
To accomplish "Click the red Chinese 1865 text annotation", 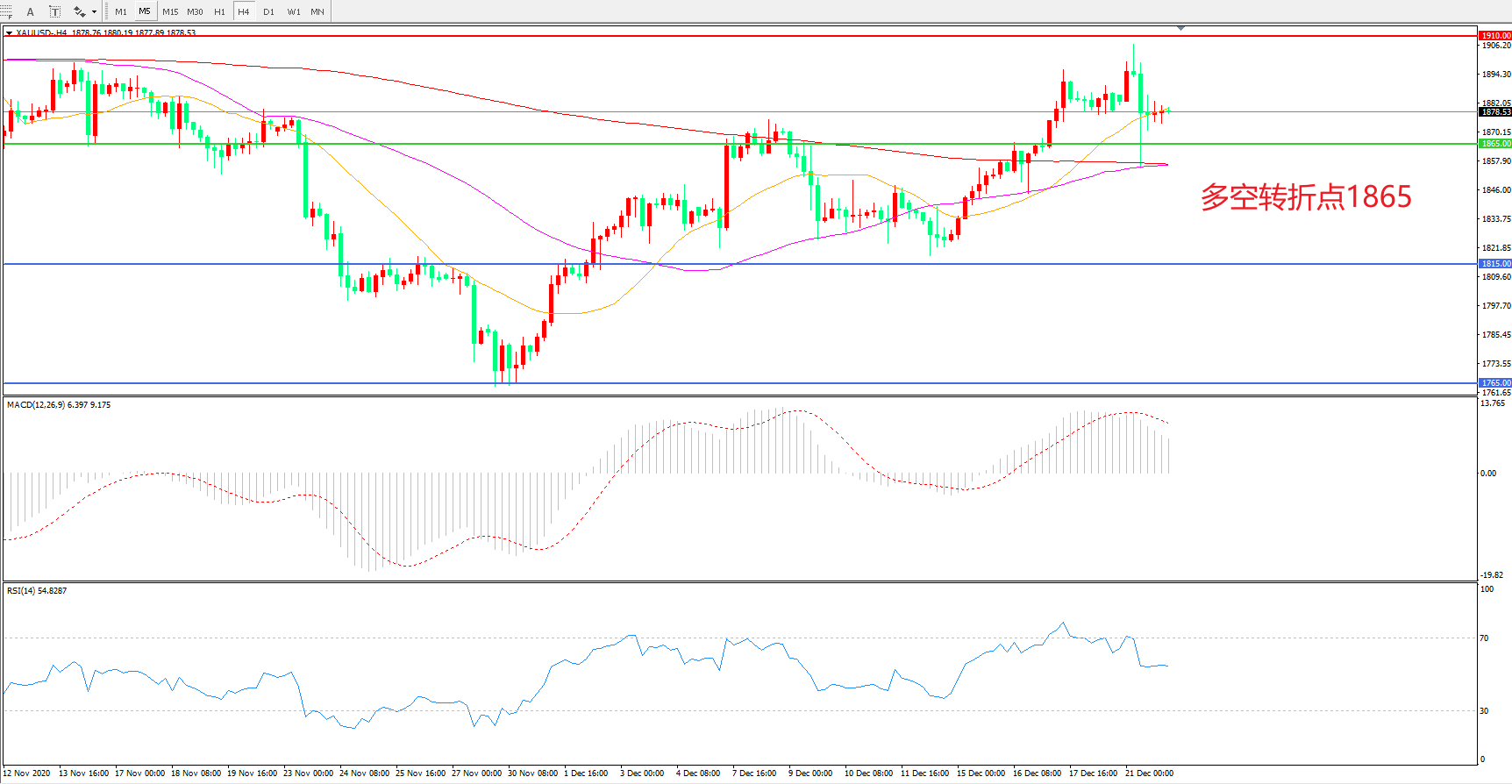I will coord(1305,197).
